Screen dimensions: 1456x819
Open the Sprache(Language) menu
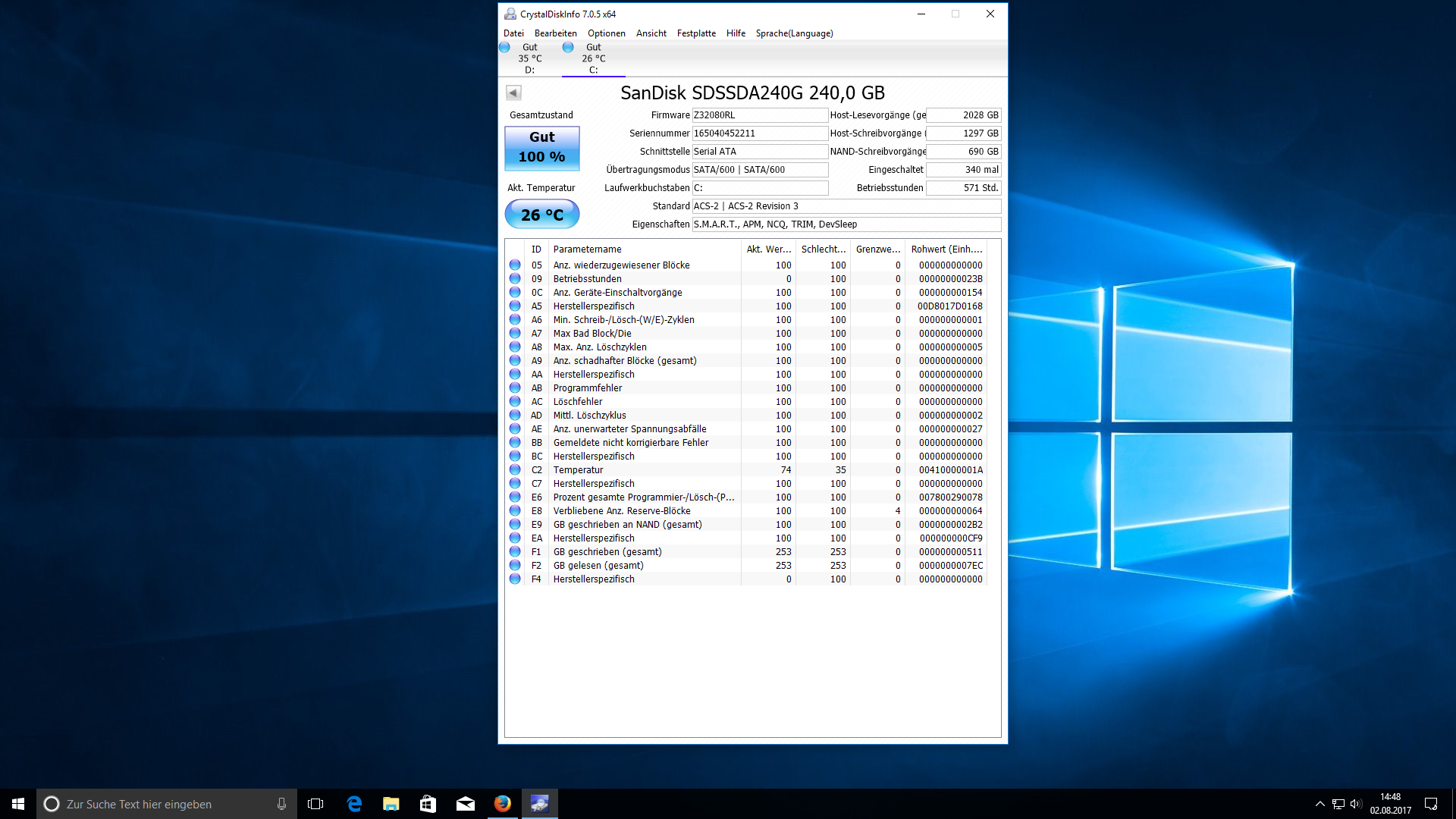793,33
